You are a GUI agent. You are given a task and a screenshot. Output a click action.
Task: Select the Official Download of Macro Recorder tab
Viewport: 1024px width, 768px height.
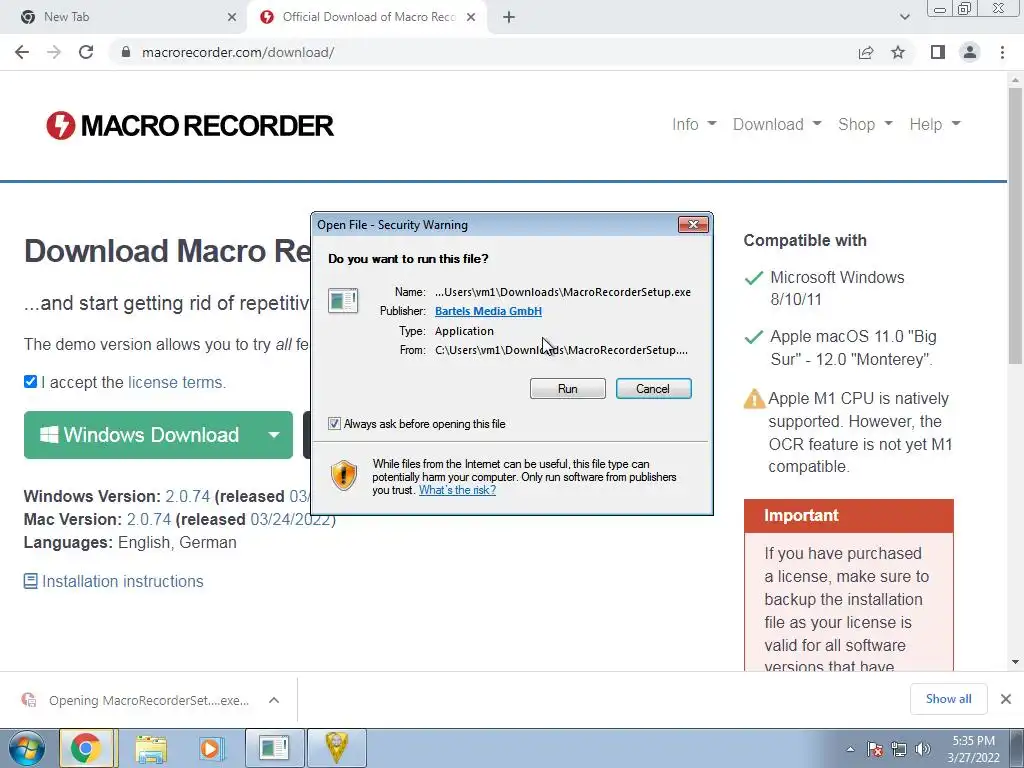coord(368,17)
